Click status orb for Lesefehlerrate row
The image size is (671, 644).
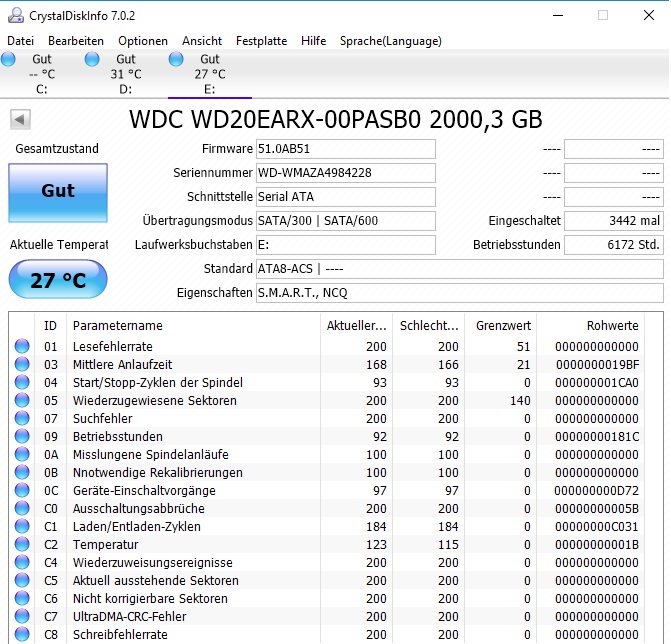pos(22,346)
